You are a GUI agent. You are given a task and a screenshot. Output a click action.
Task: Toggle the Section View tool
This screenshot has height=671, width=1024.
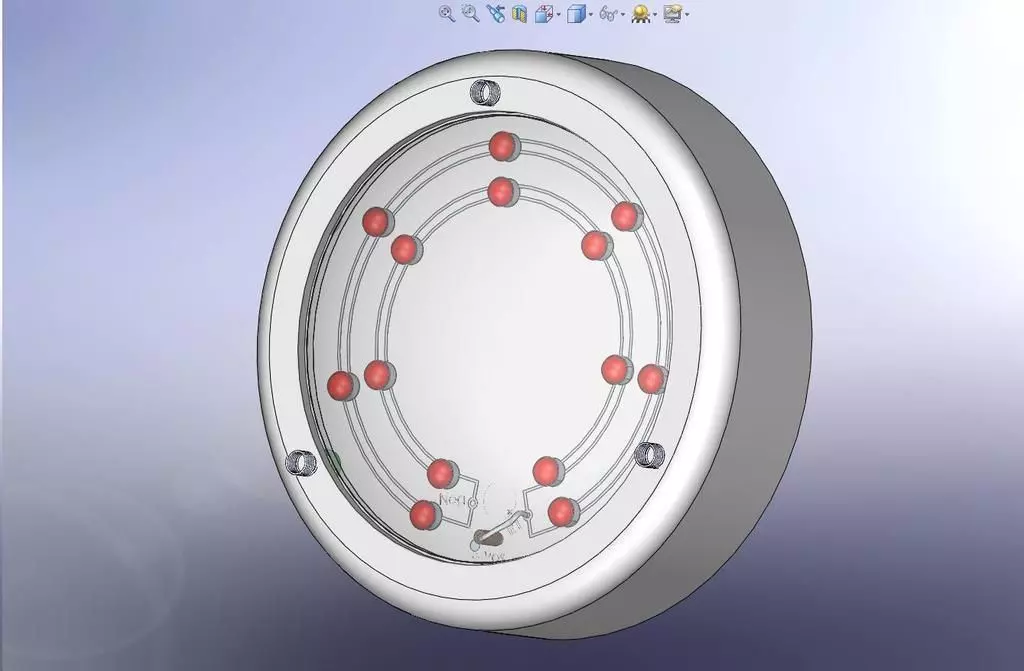pyautogui.click(x=519, y=14)
